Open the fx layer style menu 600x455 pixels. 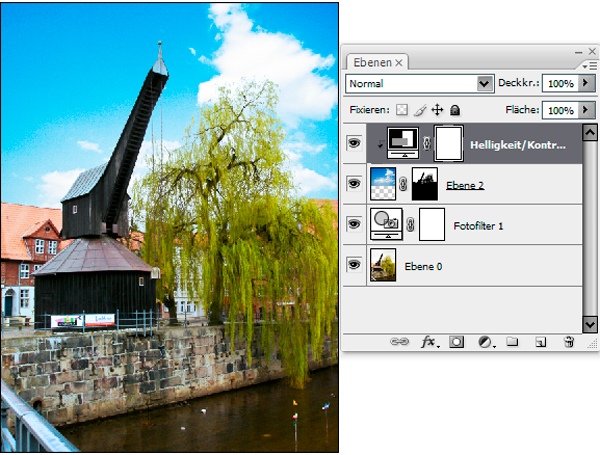429,342
